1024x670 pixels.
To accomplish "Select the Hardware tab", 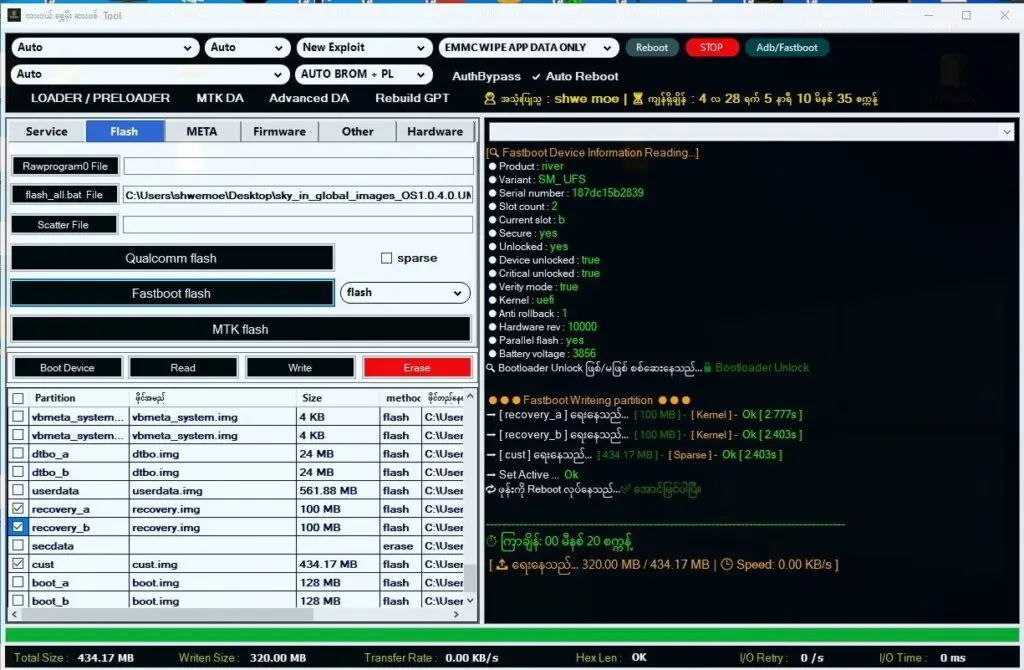I will pyautogui.click(x=435, y=131).
